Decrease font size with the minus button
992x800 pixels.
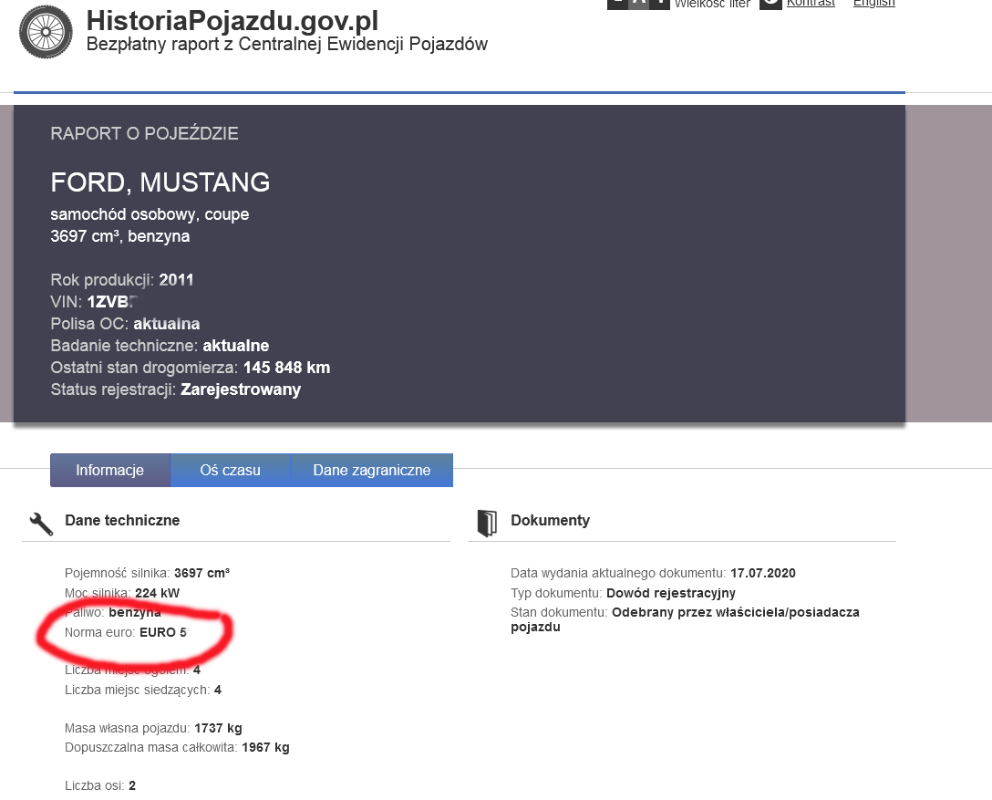pyautogui.click(x=618, y=3)
